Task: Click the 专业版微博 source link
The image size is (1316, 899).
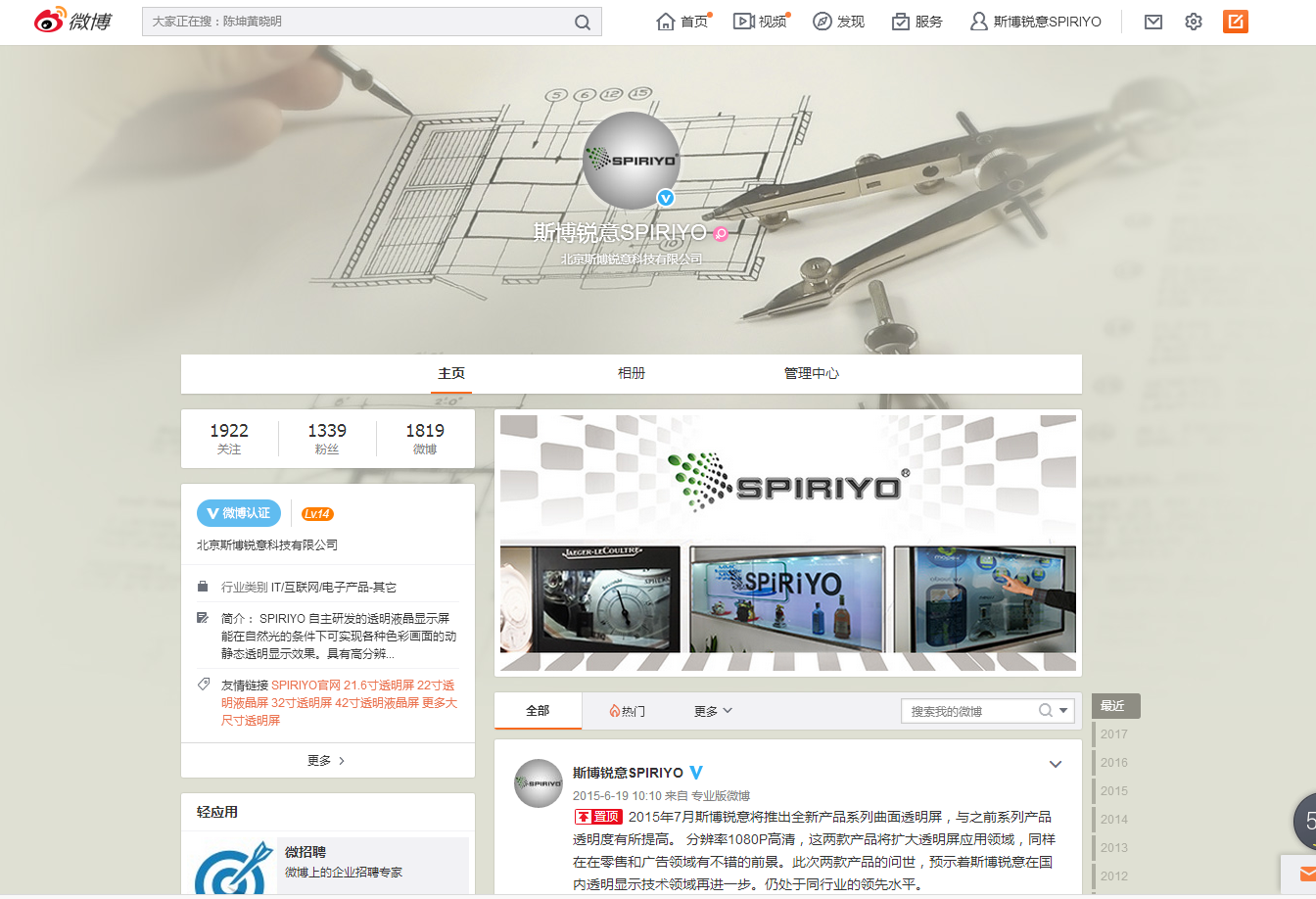Action: tap(721, 796)
